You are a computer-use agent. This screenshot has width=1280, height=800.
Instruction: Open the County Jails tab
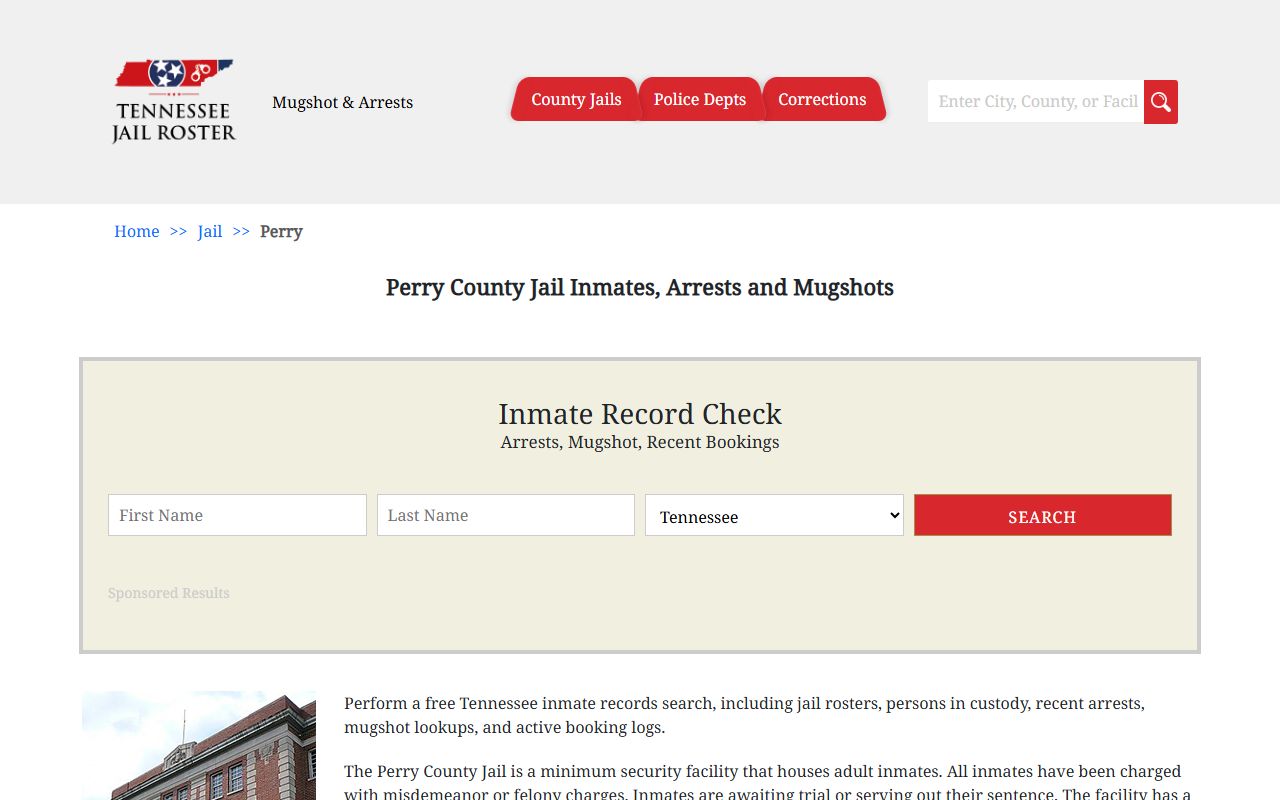click(x=576, y=99)
